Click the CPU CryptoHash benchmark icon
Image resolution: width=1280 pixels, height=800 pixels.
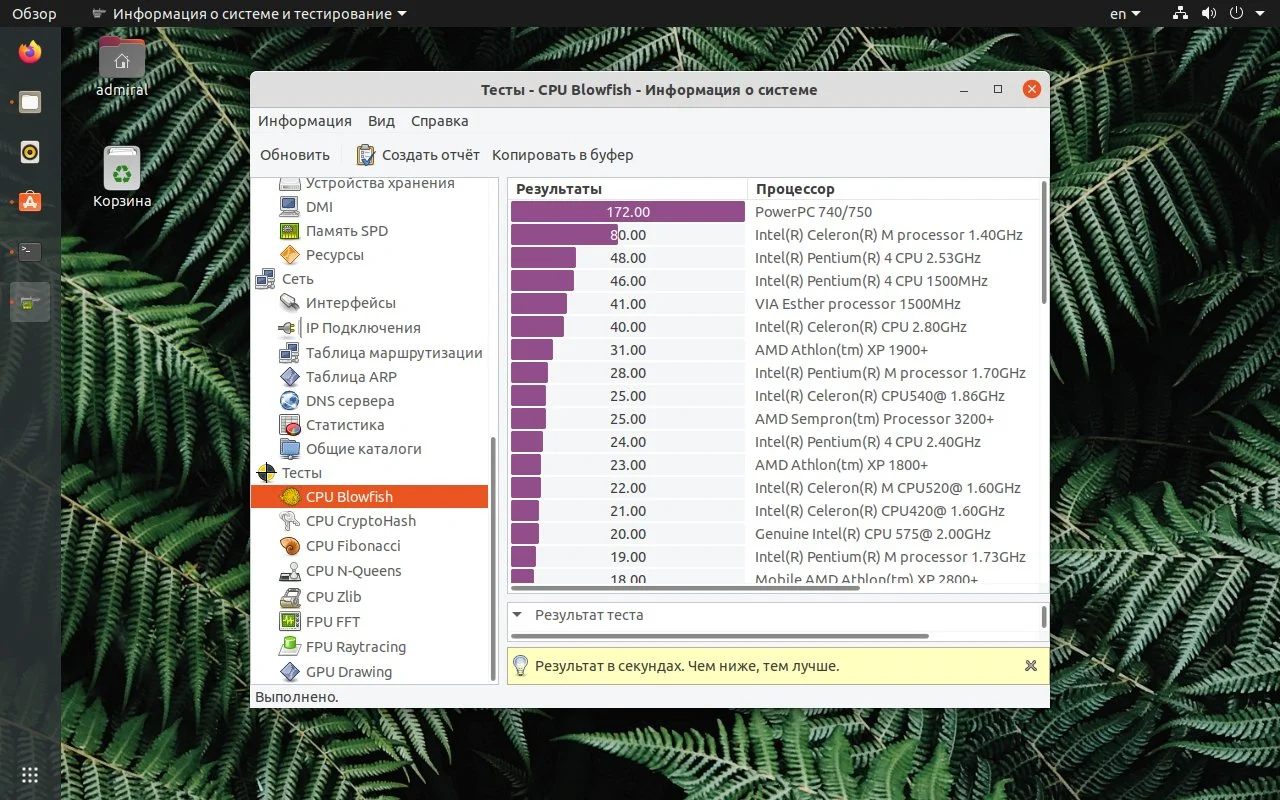(x=290, y=521)
